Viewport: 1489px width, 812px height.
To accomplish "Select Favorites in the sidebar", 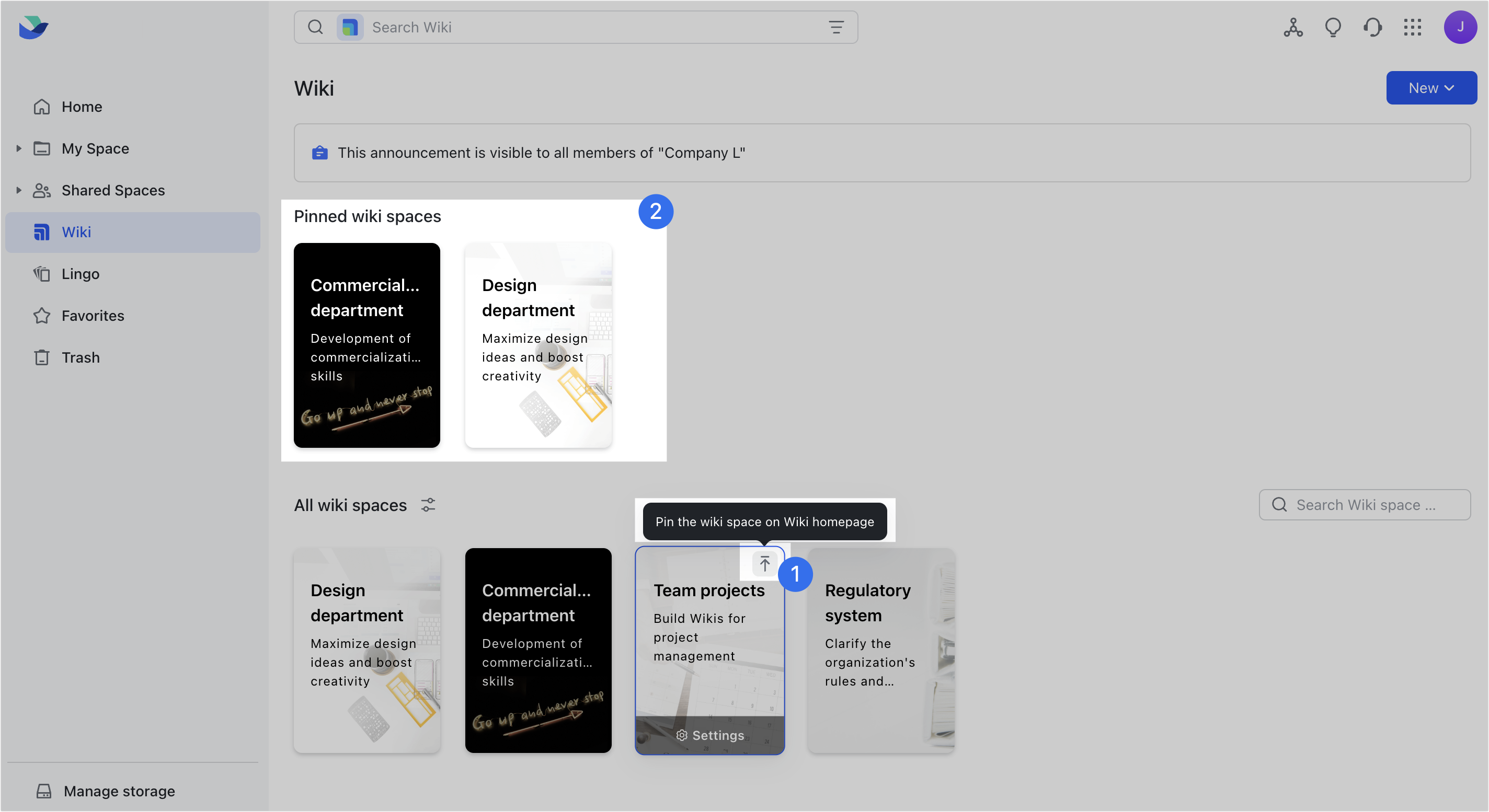I will [x=93, y=316].
